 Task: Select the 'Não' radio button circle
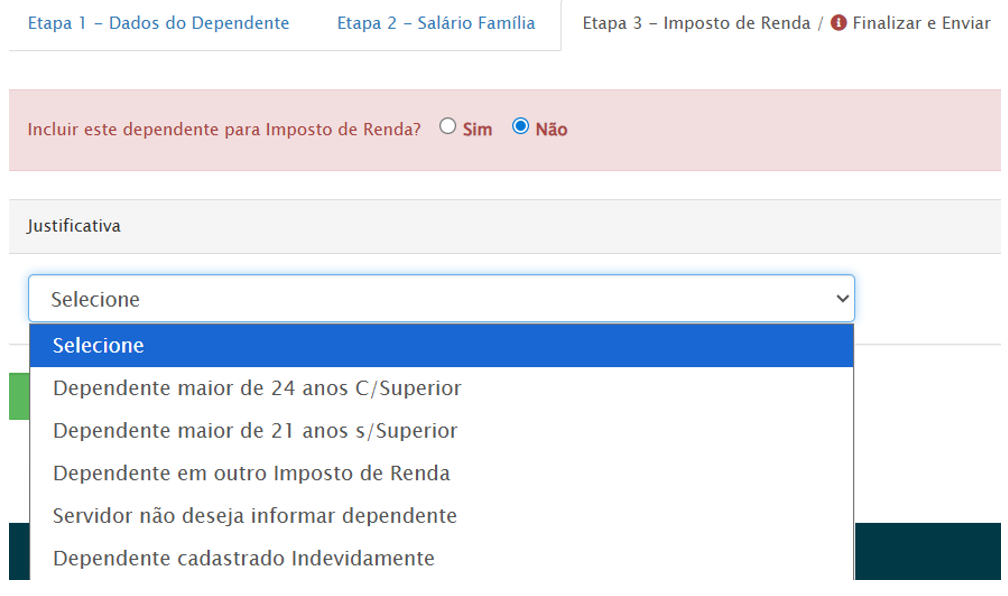(x=520, y=127)
